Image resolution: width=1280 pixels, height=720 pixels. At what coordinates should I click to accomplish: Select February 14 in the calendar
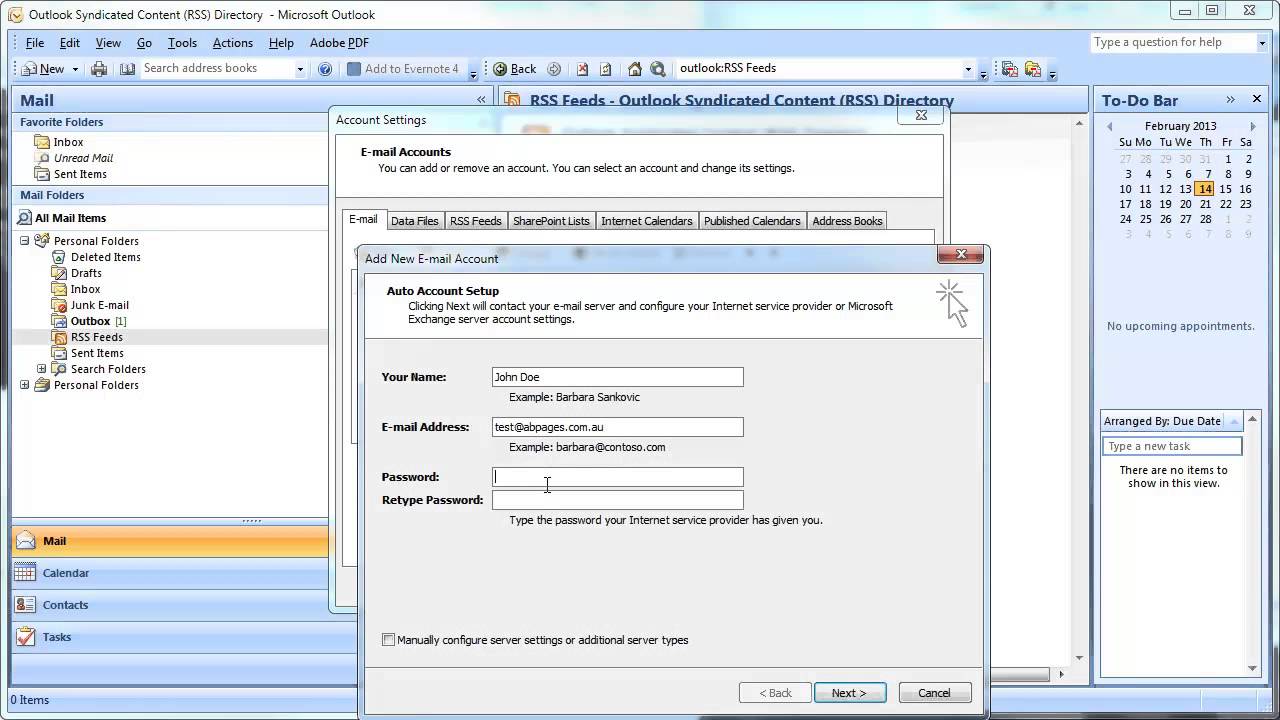pos(1205,189)
